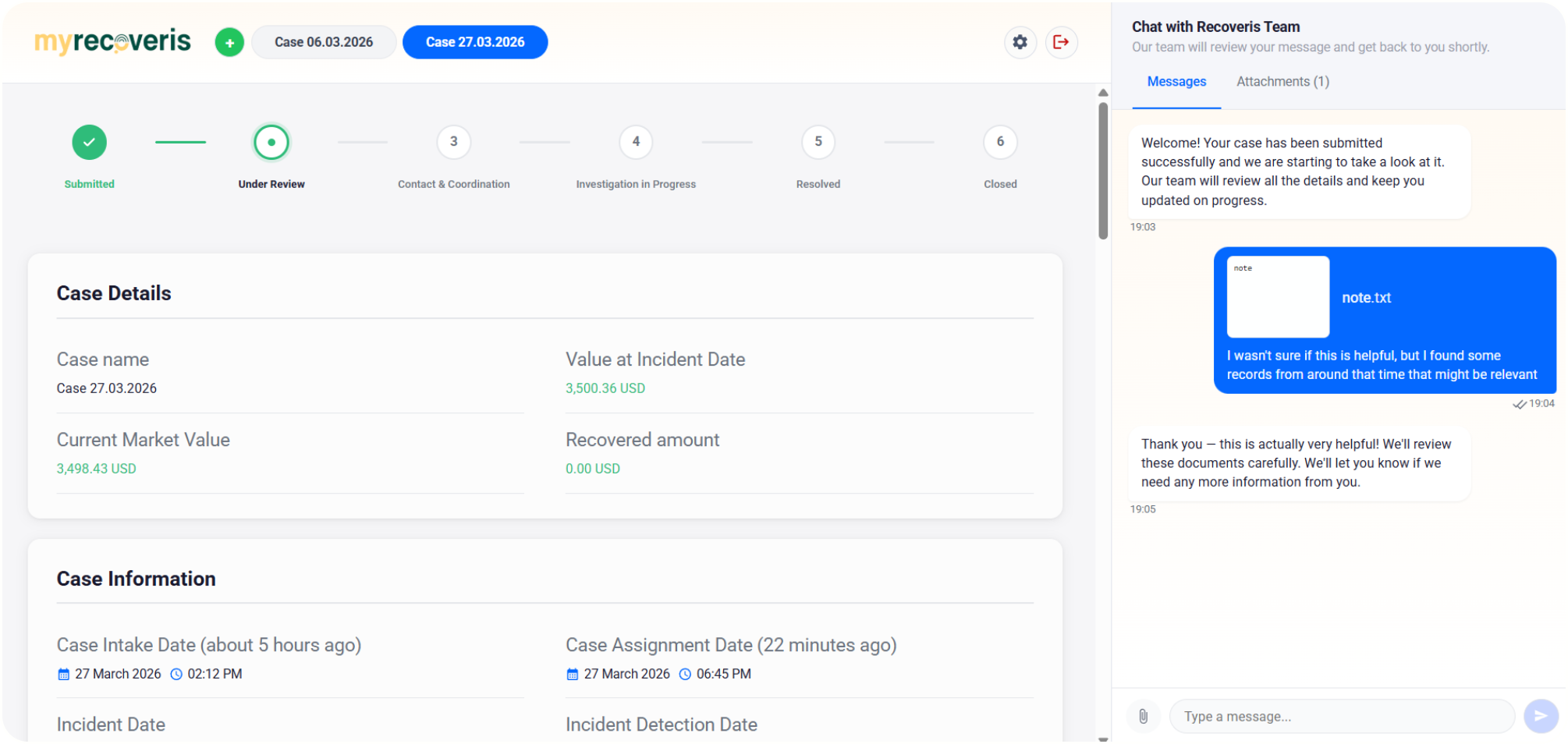Image resolution: width=1568 pixels, height=744 pixels.
Task: Click the page vertical scrollbar thumb
Action: click(1103, 171)
